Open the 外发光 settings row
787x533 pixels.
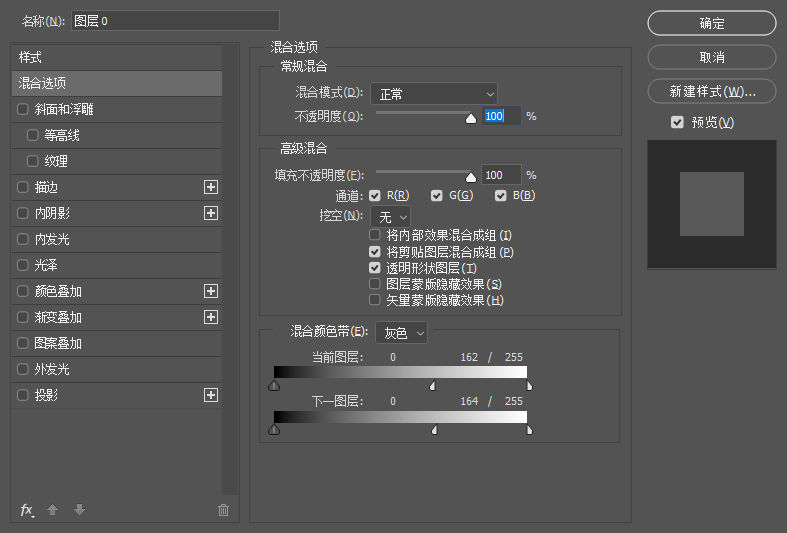coord(117,369)
